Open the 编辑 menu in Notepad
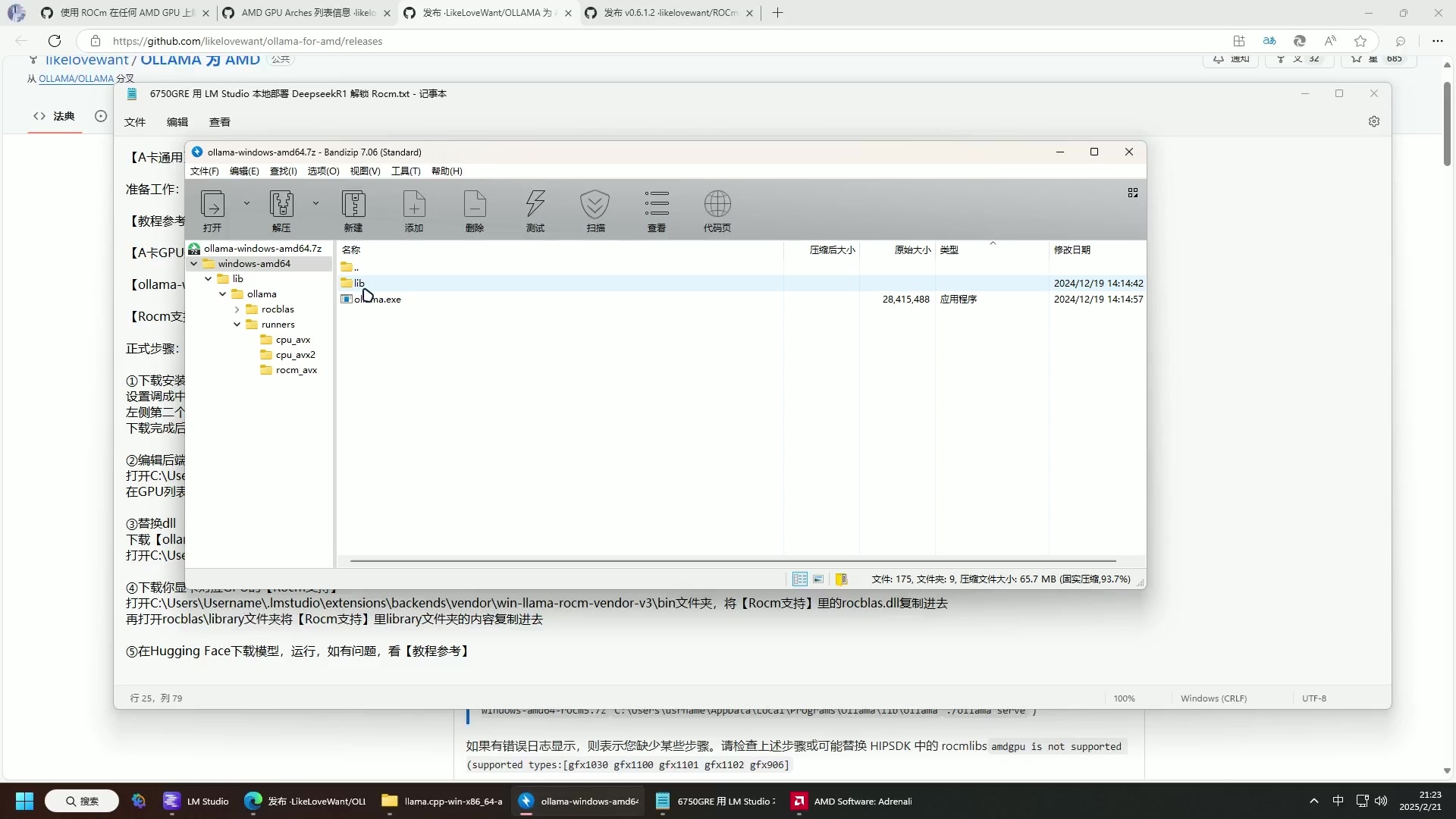Viewport: 1456px width, 819px height. (x=177, y=122)
